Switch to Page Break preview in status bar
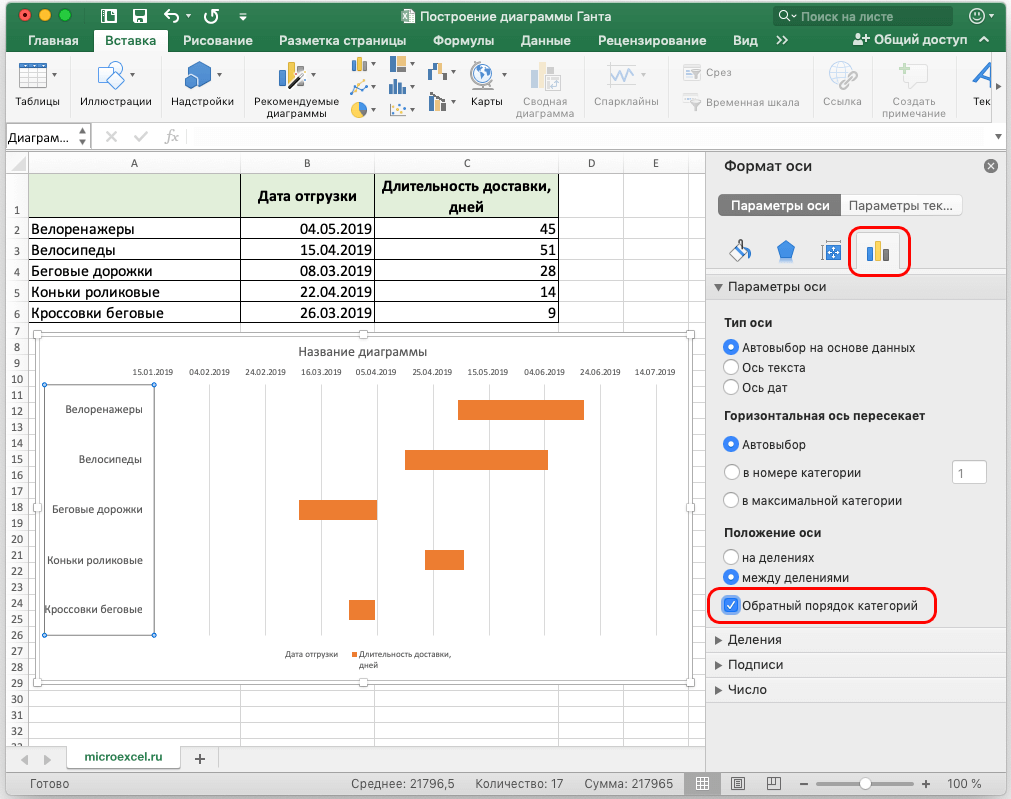This screenshot has height=799, width=1011. (x=774, y=784)
